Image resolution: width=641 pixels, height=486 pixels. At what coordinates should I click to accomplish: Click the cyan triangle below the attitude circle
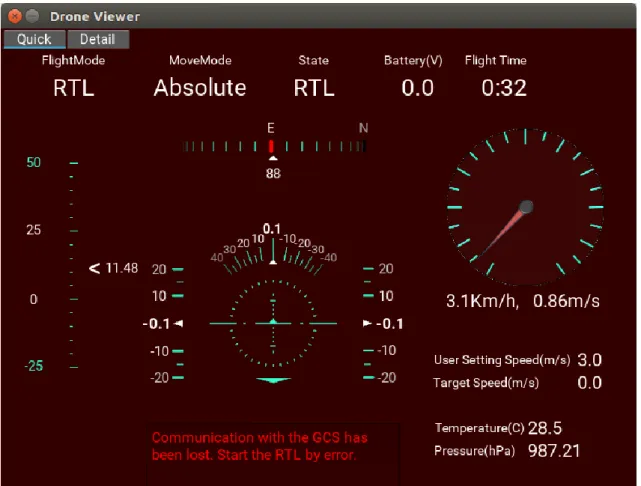tap(273, 380)
